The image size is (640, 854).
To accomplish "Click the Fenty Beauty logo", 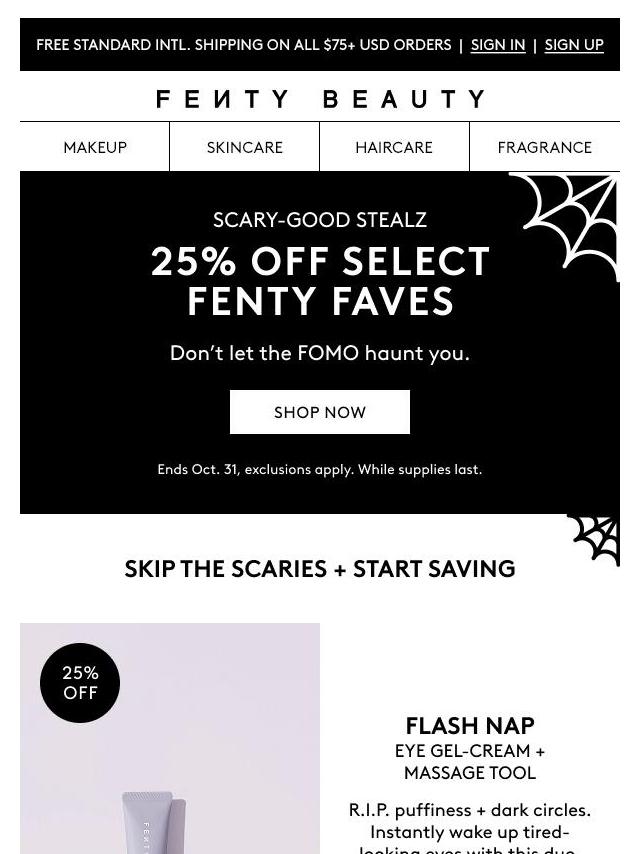I will click(320, 99).
